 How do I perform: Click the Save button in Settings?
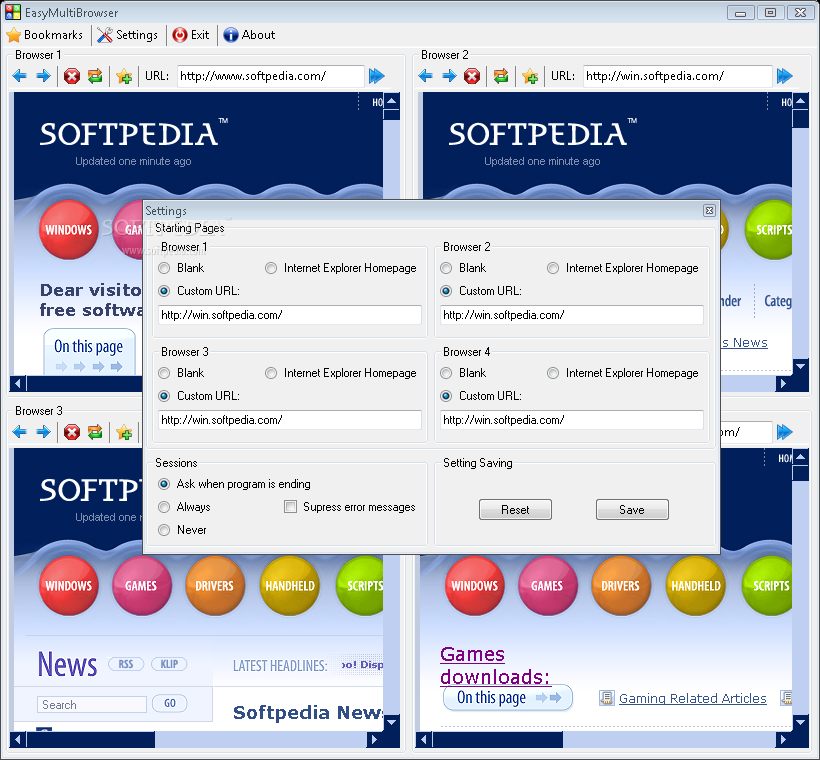pyautogui.click(x=632, y=509)
